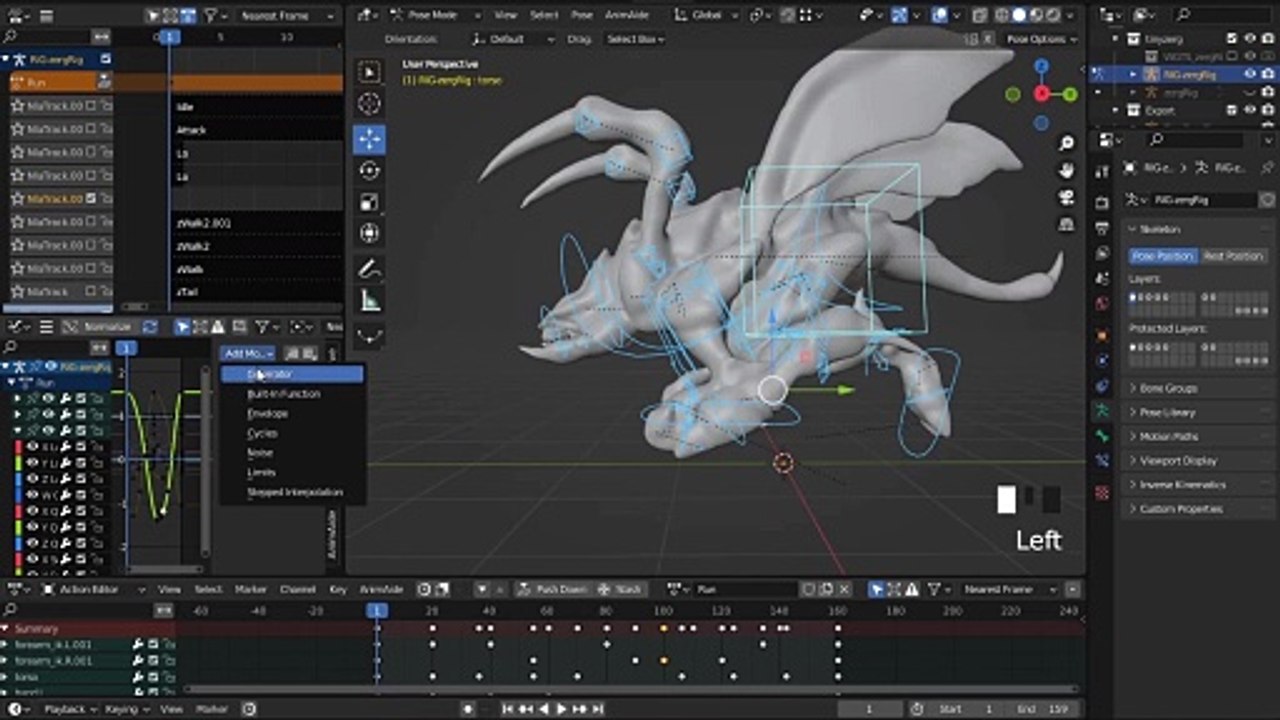Click the viewport zoom magnifier icon
Screen dimensions: 1280x720
(x=1067, y=144)
